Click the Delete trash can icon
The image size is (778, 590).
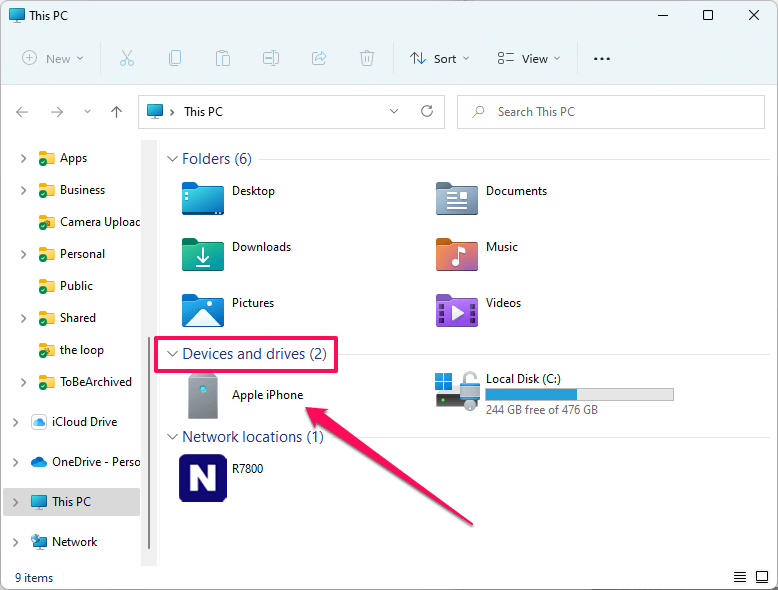click(367, 59)
